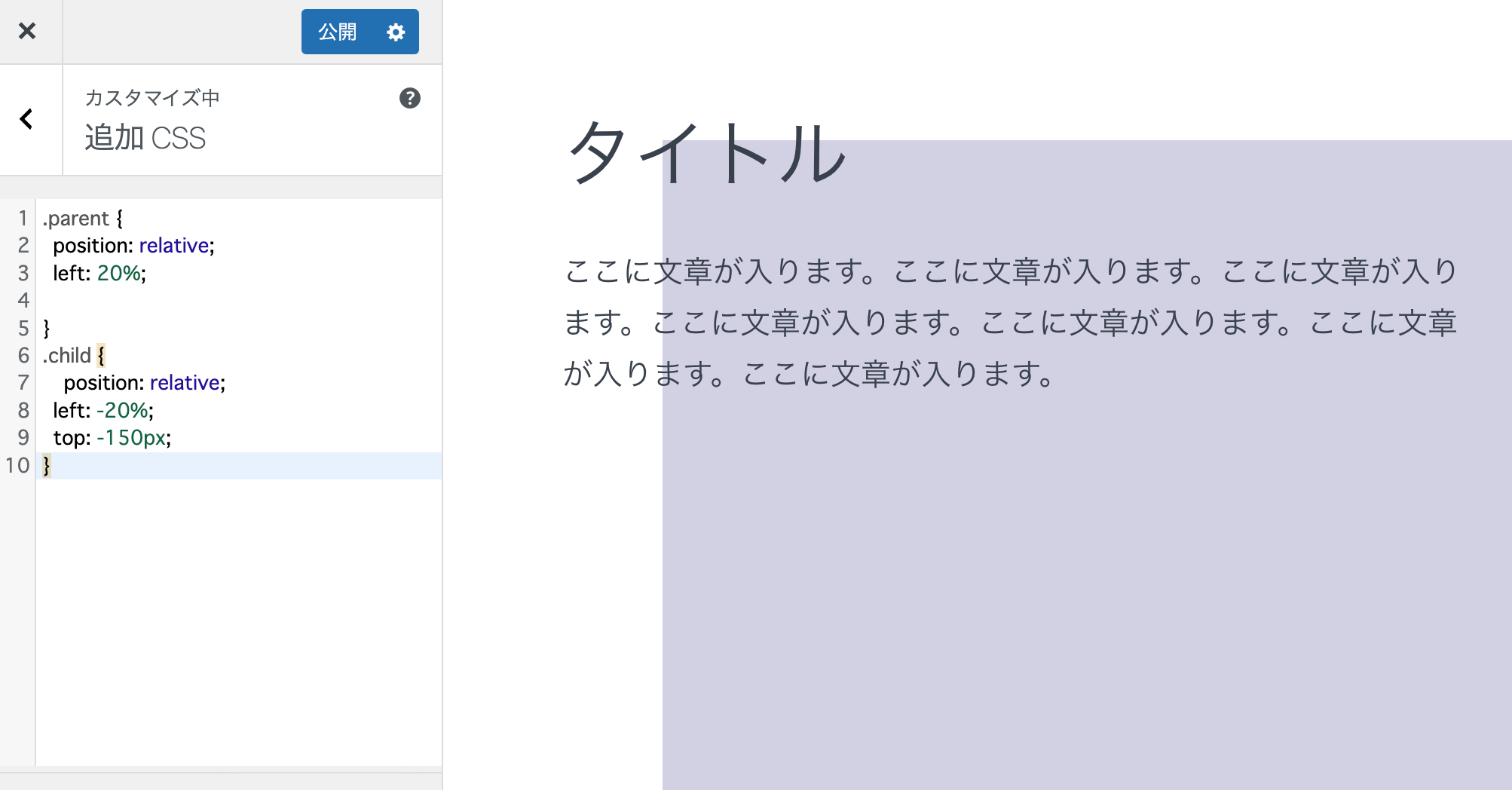Image resolution: width=1512 pixels, height=790 pixels.
Task: Open the help question mark icon
Action: point(409,98)
